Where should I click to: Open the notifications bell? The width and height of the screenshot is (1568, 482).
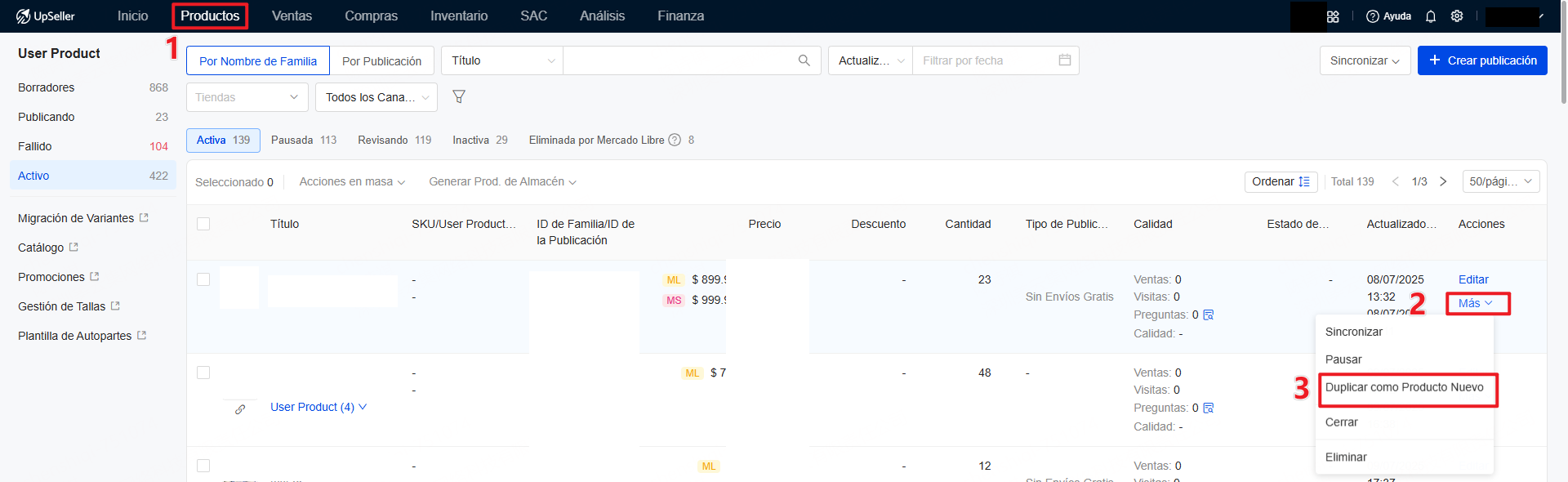pyautogui.click(x=1430, y=16)
